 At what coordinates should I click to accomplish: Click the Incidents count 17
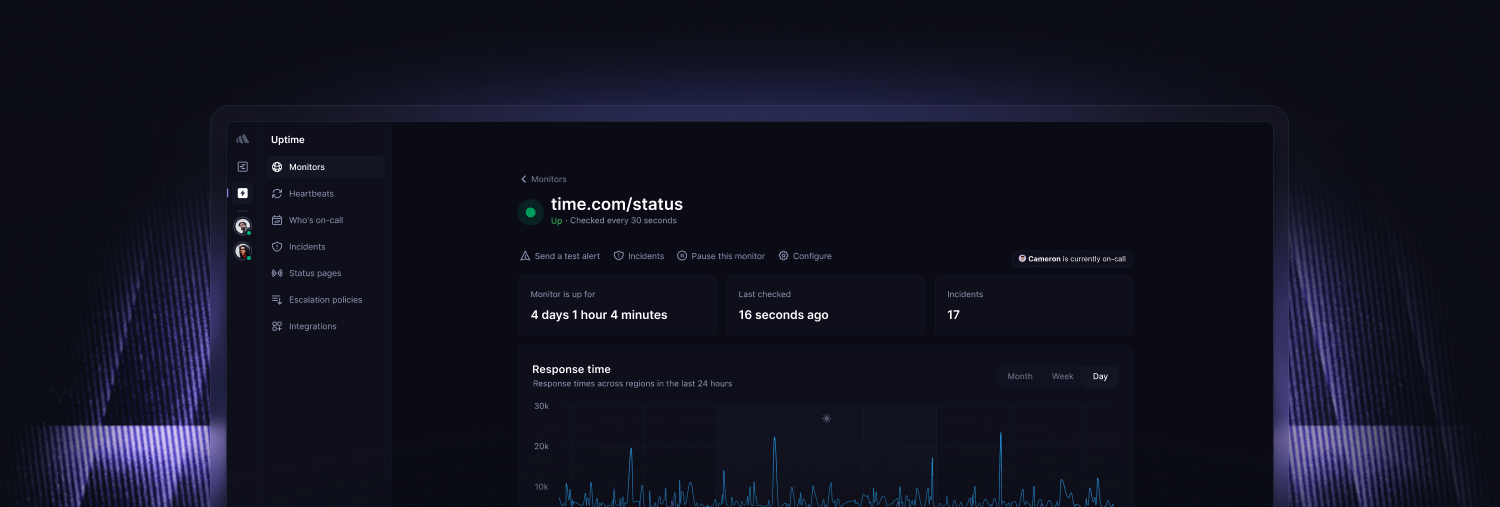click(953, 315)
